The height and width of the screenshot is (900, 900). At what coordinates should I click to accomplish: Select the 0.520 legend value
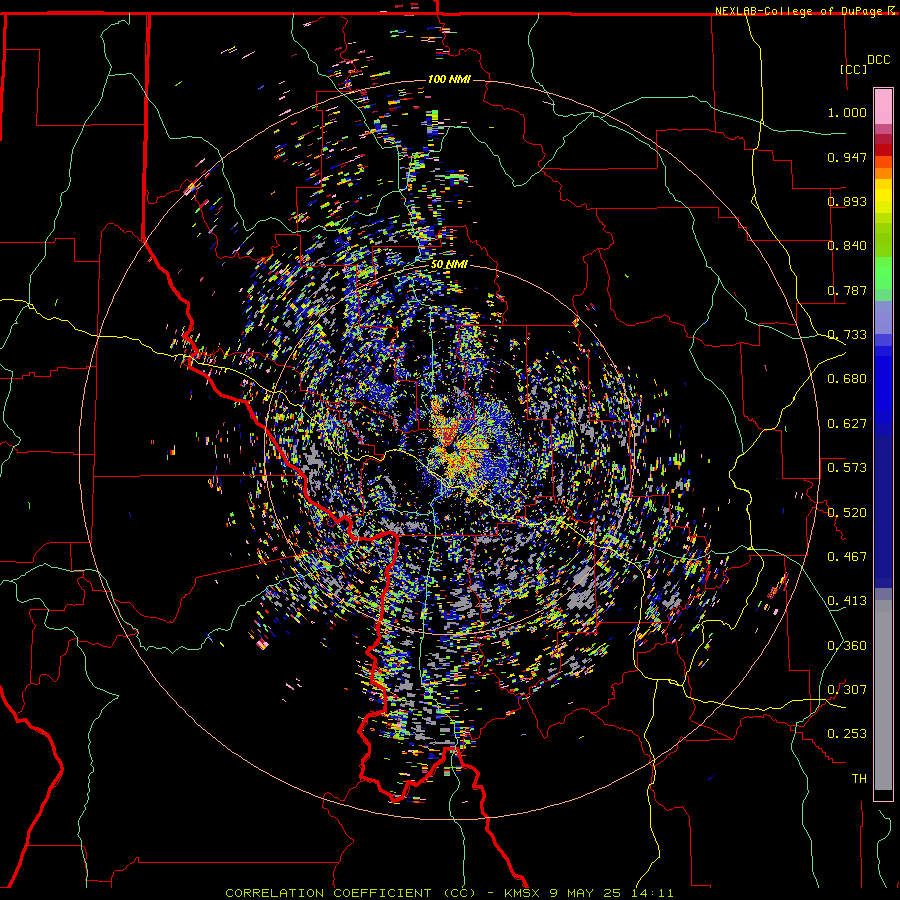(x=847, y=513)
